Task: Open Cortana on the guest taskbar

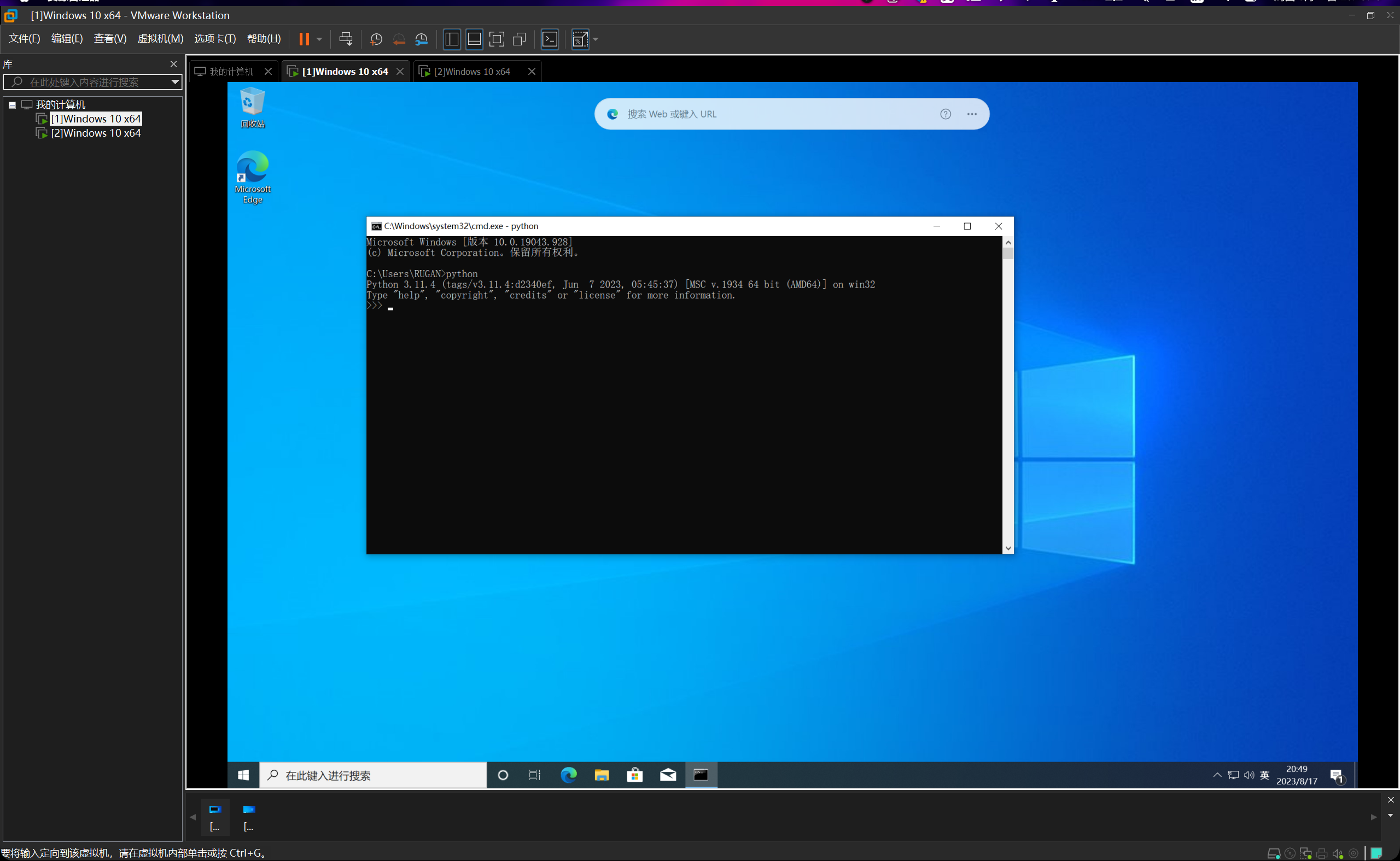Action: point(503,775)
